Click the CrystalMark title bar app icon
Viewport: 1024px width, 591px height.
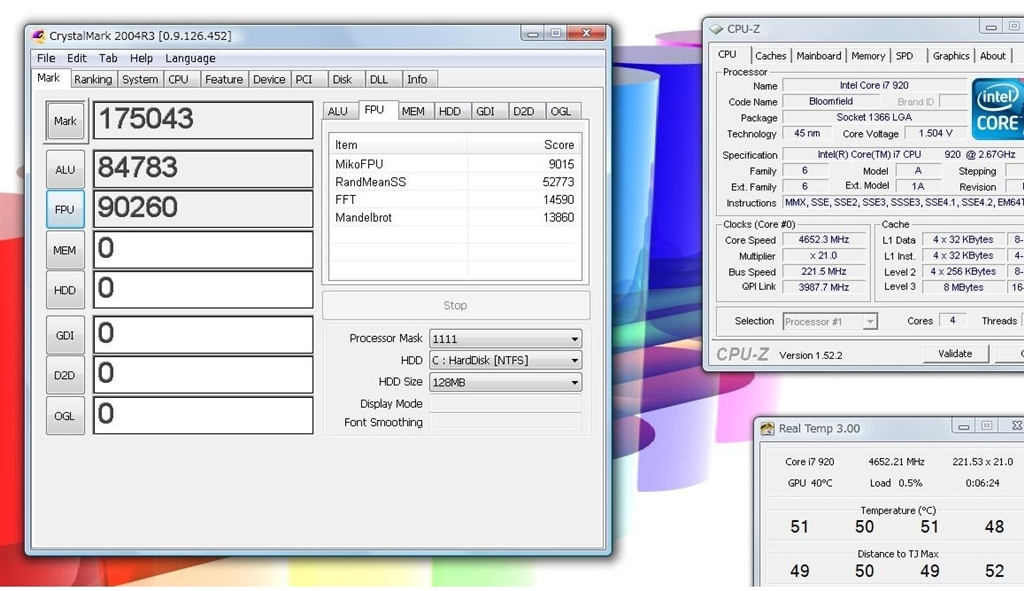[x=39, y=36]
